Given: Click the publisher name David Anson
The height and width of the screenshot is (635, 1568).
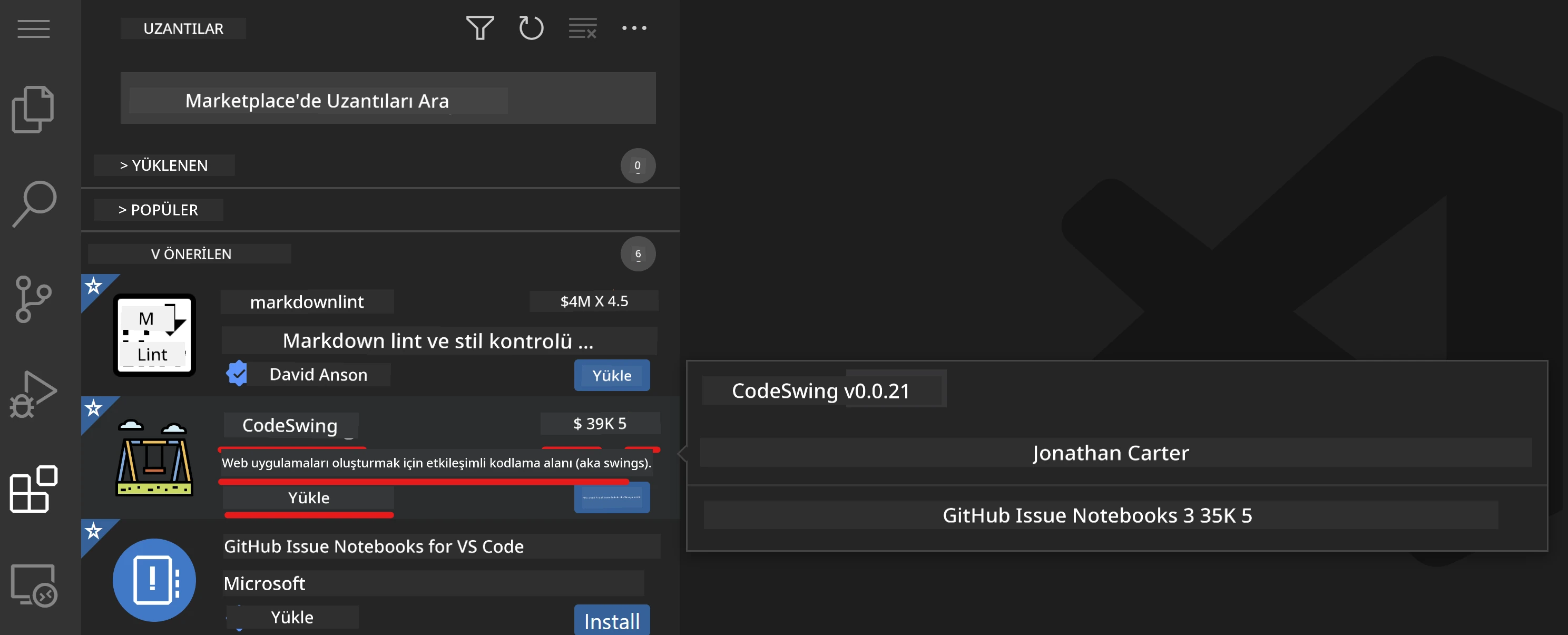Looking at the screenshot, I should point(318,375).
